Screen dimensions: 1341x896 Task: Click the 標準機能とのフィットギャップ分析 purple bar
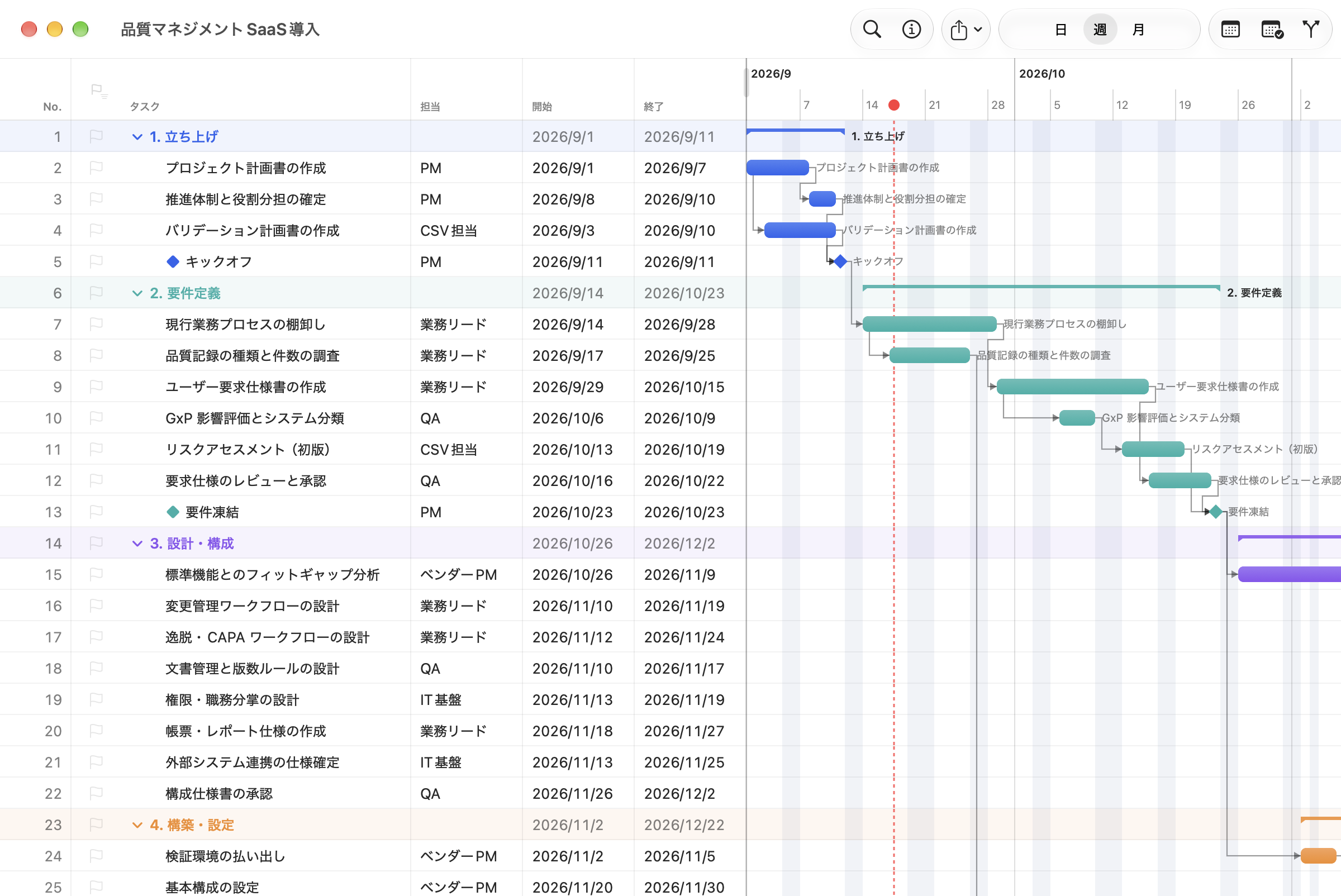click(x=1289, y=574)
